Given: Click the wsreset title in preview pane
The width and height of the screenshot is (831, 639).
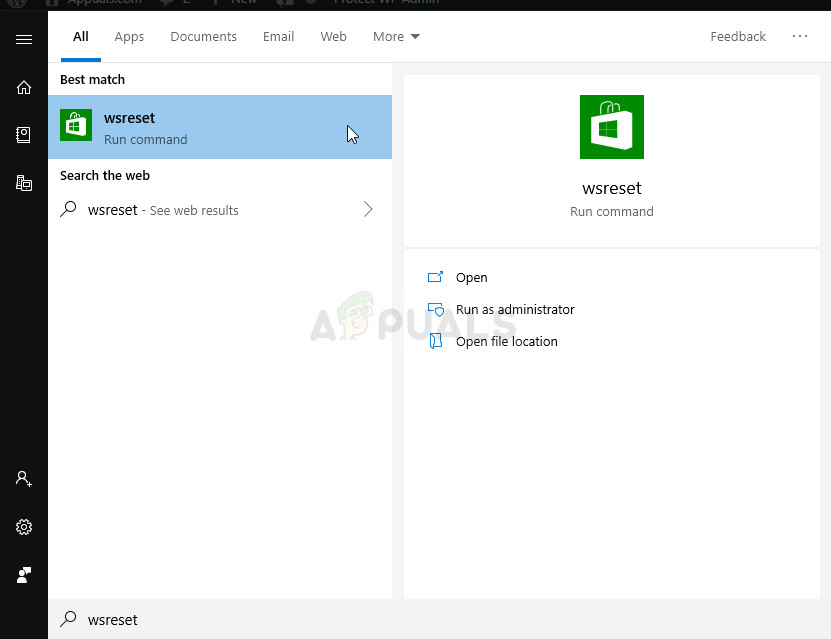Looking at the screenshot, I should coord(612,188).
